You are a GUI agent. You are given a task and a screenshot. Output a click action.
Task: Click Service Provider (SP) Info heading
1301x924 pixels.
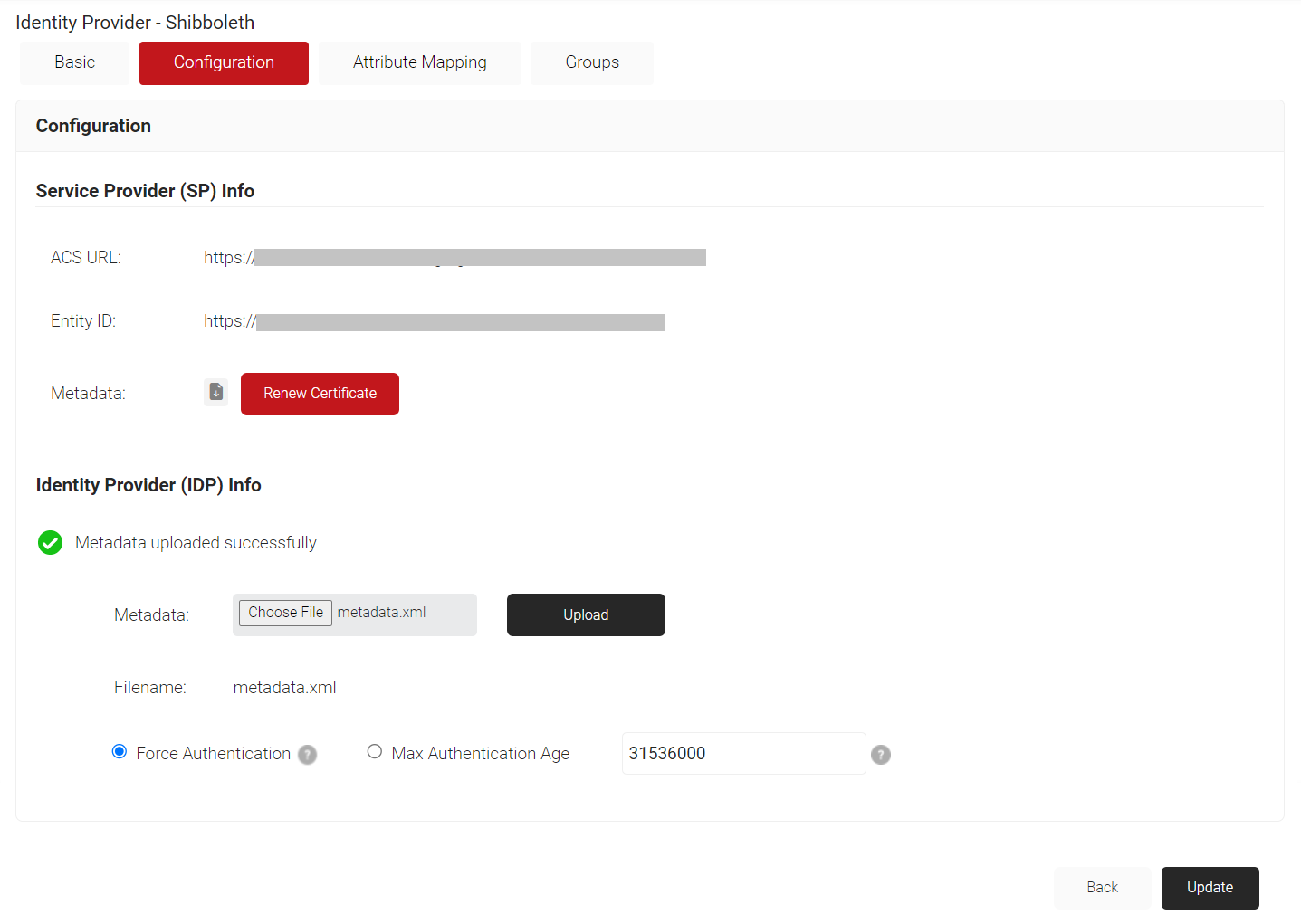click(x=145, y=191)
